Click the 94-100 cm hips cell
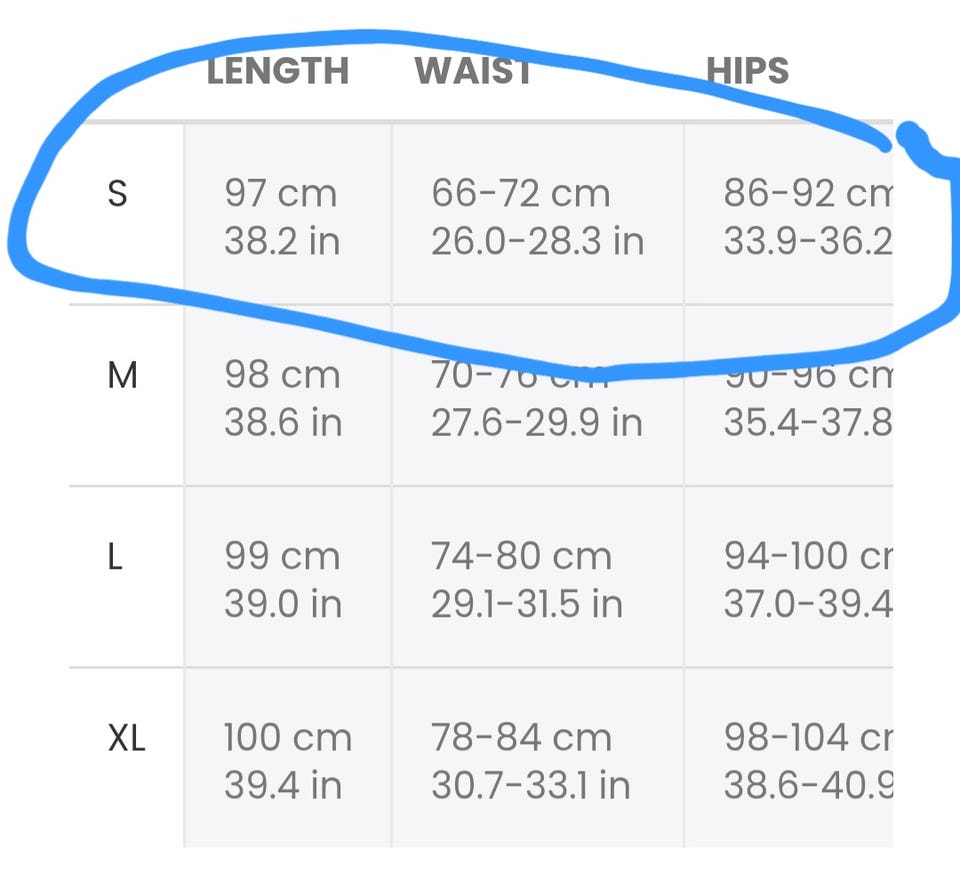The width and height of the screenshot is (960, 874). pos(789,577)
